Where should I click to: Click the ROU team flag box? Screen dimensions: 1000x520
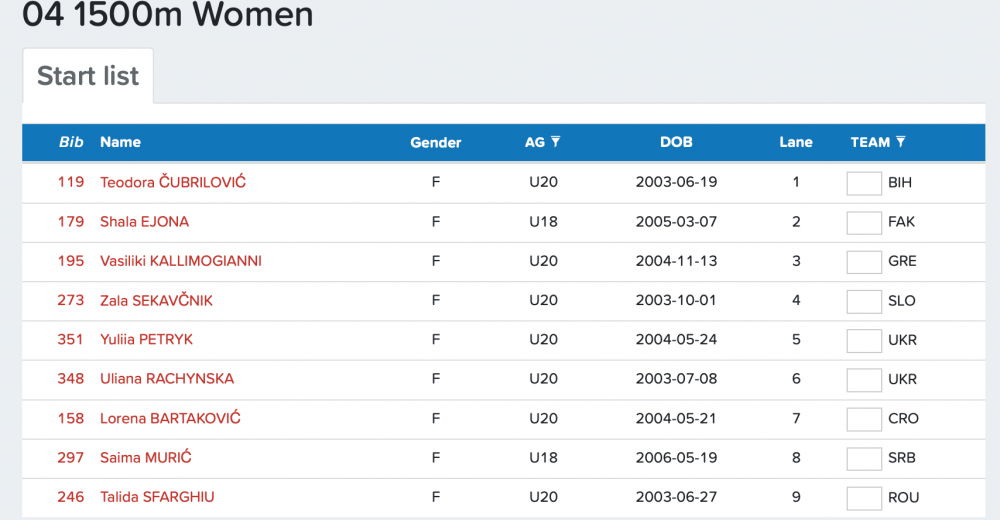click(x=864, y=498)
